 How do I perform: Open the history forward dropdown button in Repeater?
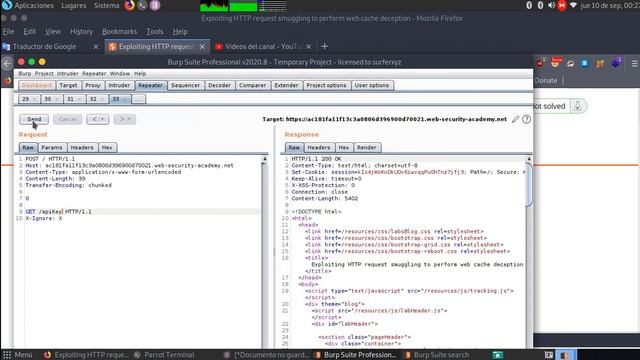pyautogui.click(x=125, y=119)
